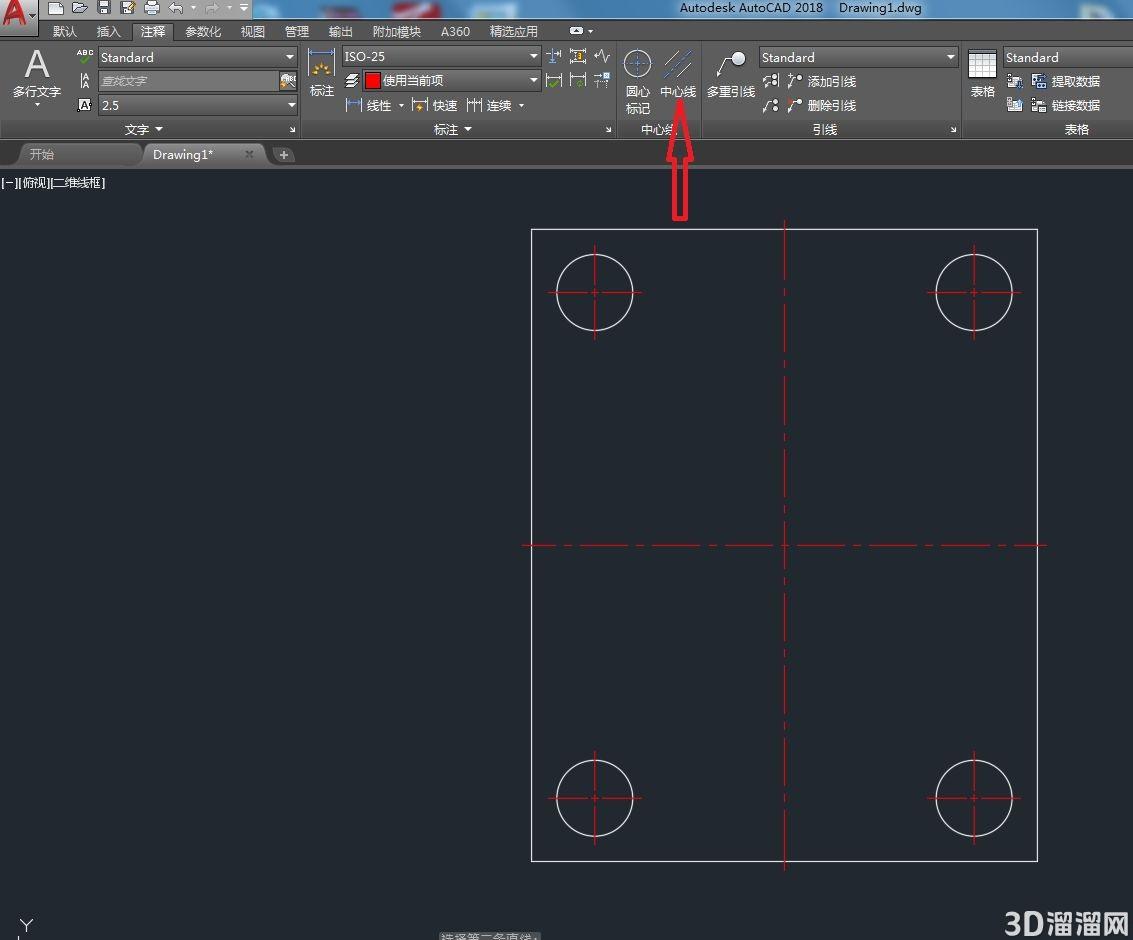Toggle the ribbon minimize state button
This screenshot has width=1133, height=940.
coord(577,31)
